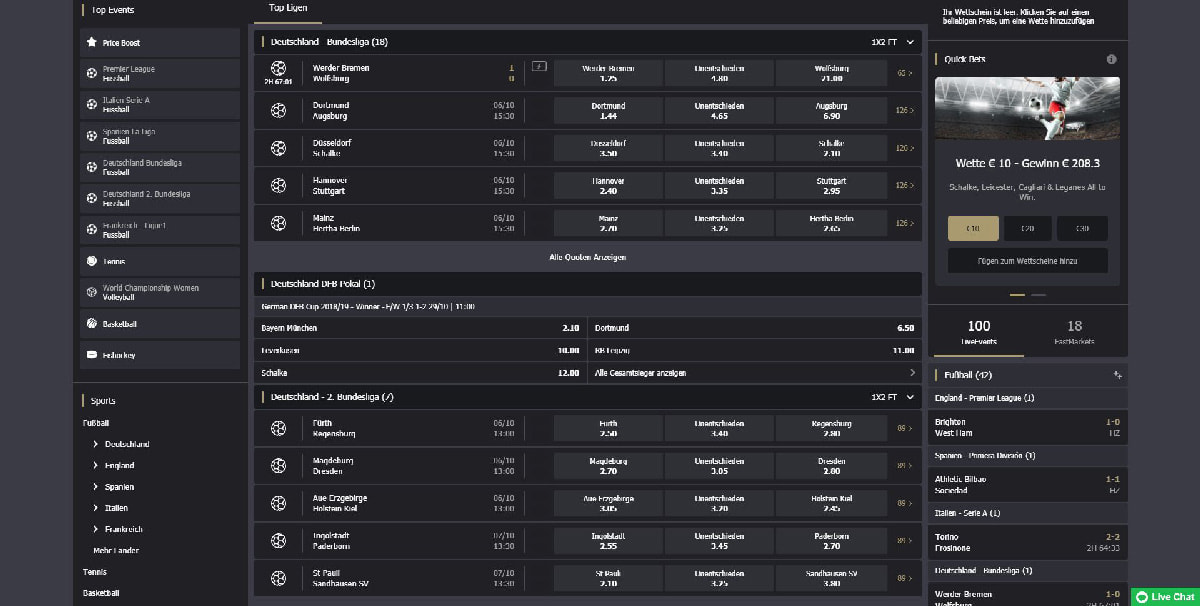Select Fußball in the Sports menu
Image resolution: width=1200 pixels, height=606 pixels.
(x=97, y=423)
